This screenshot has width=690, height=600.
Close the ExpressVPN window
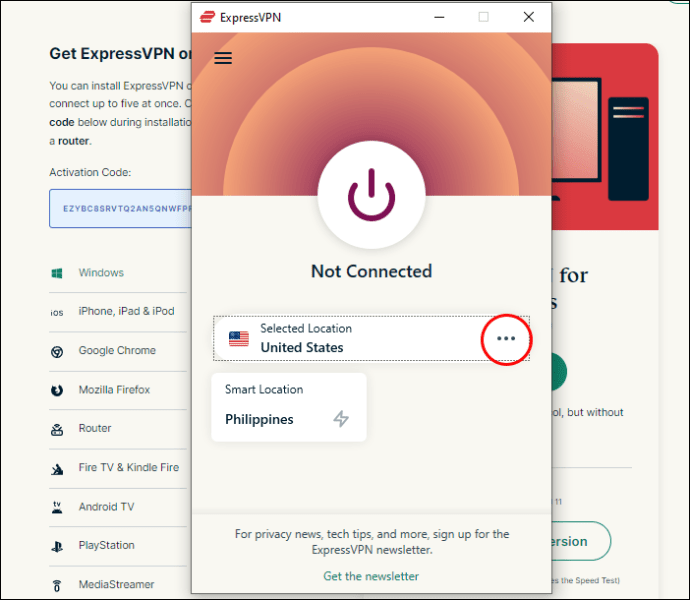pos(529,17)
